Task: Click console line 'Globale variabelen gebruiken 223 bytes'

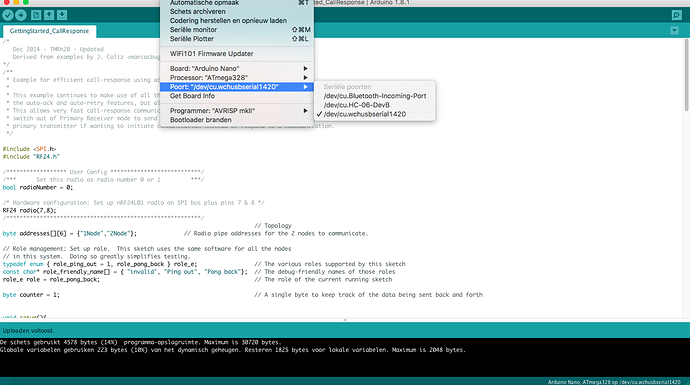Action: [233, 350]
